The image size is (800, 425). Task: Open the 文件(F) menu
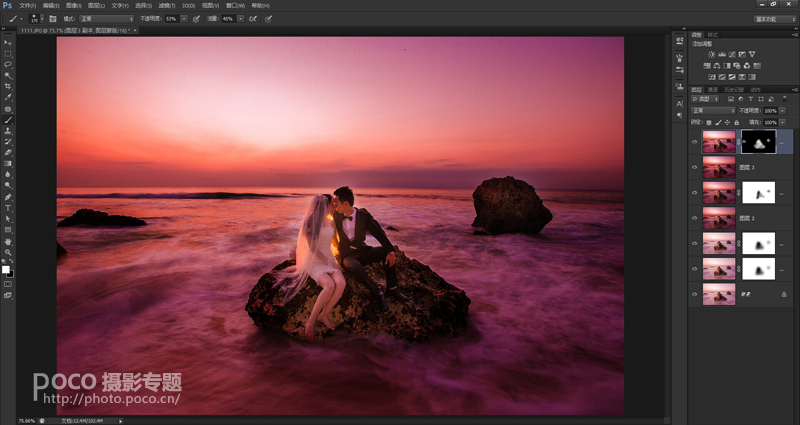pos(28,6)
